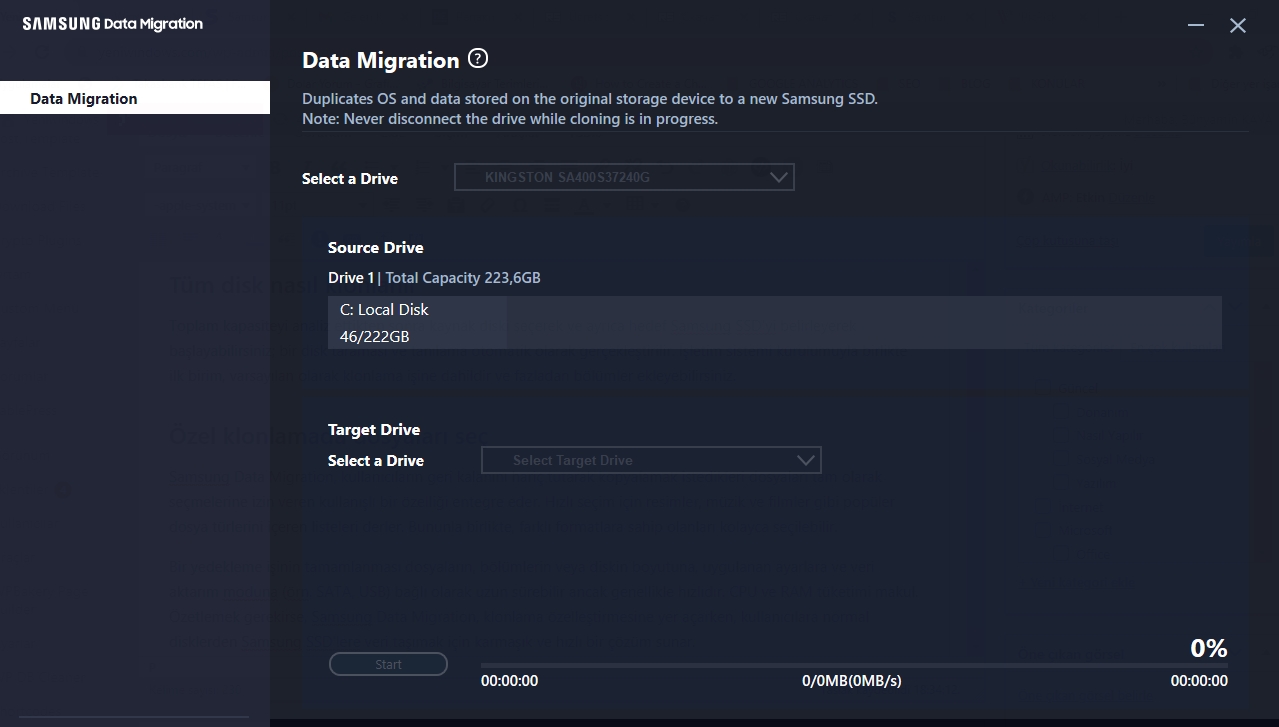Click the Source Drive section label
The image size is (1279, 727).
click(375, 247)
